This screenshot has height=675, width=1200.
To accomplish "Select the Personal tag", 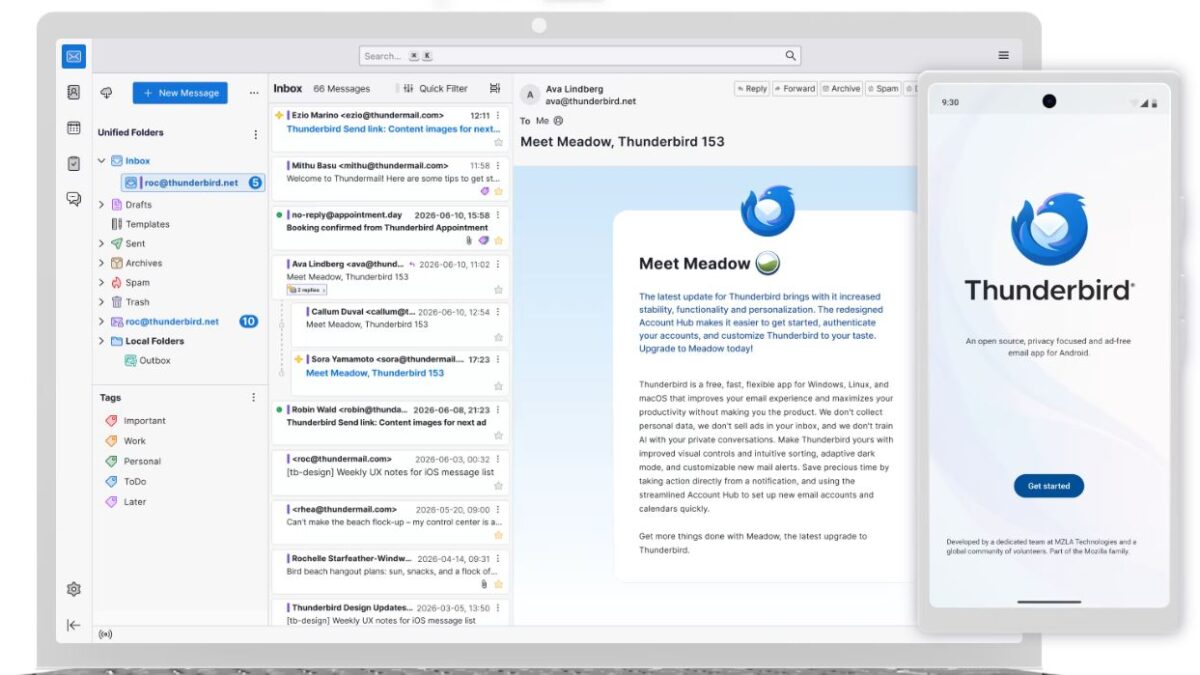I will coord(132,461).
